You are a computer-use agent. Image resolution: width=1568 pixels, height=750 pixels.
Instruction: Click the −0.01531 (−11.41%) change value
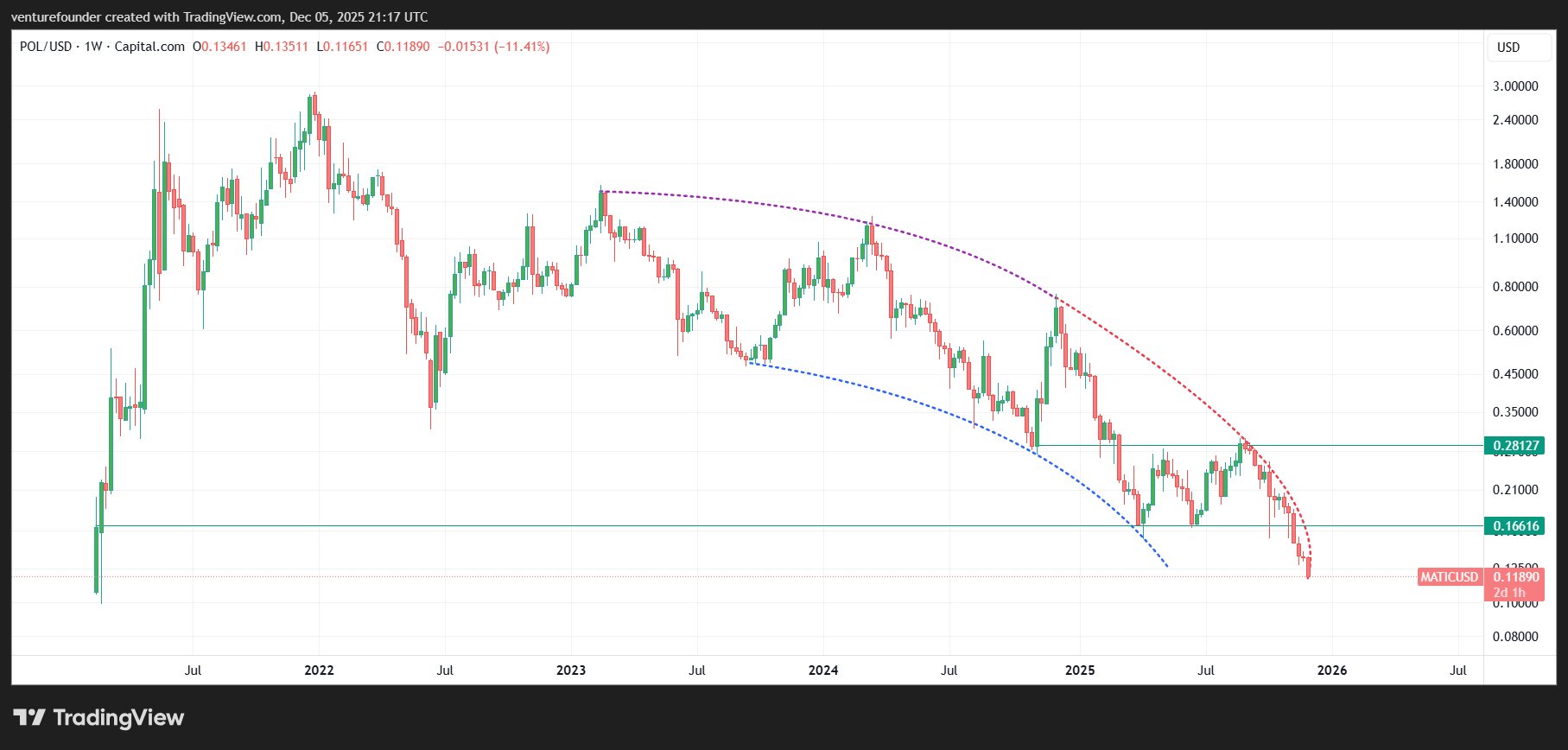[x=494, y=47]
